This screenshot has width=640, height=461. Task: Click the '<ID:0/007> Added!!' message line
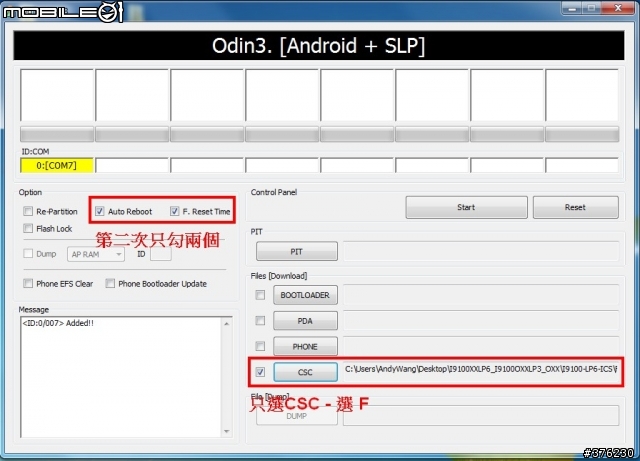(58, 323)
